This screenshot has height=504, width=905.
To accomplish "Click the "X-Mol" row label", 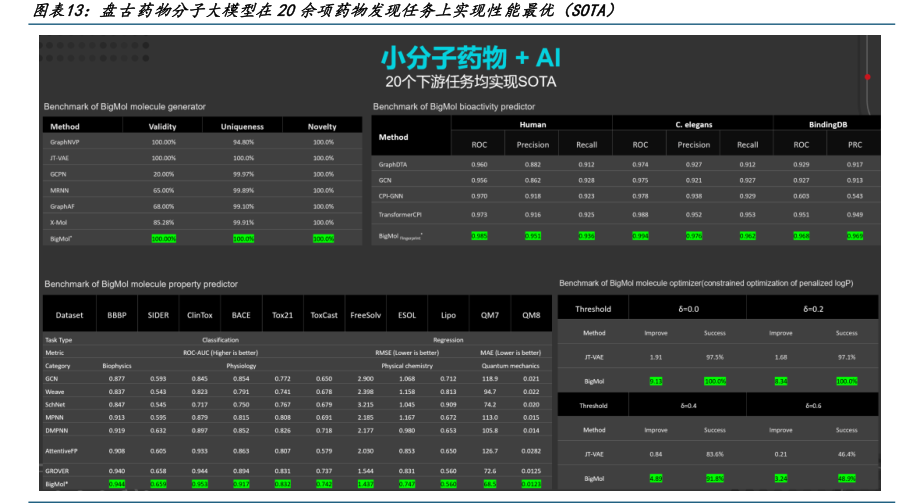I will (58, 223).
